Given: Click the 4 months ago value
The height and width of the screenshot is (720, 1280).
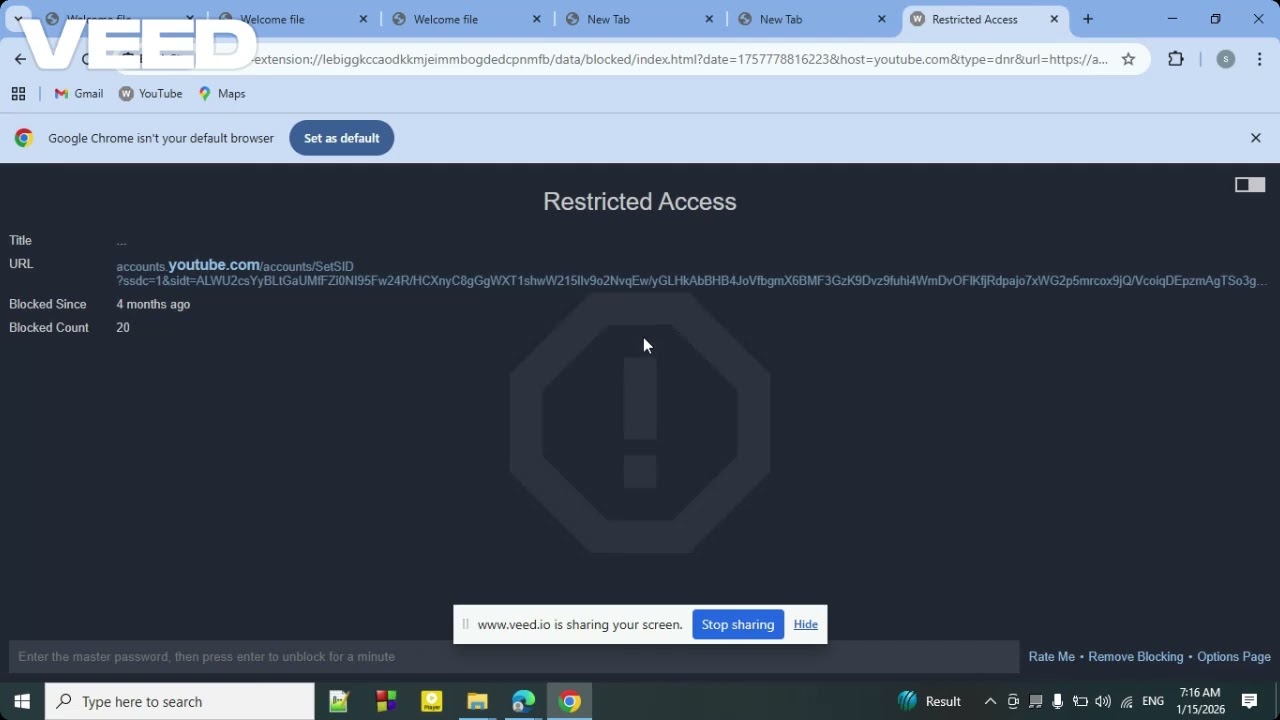Looking at the screenshot, I should pos(153,305).
